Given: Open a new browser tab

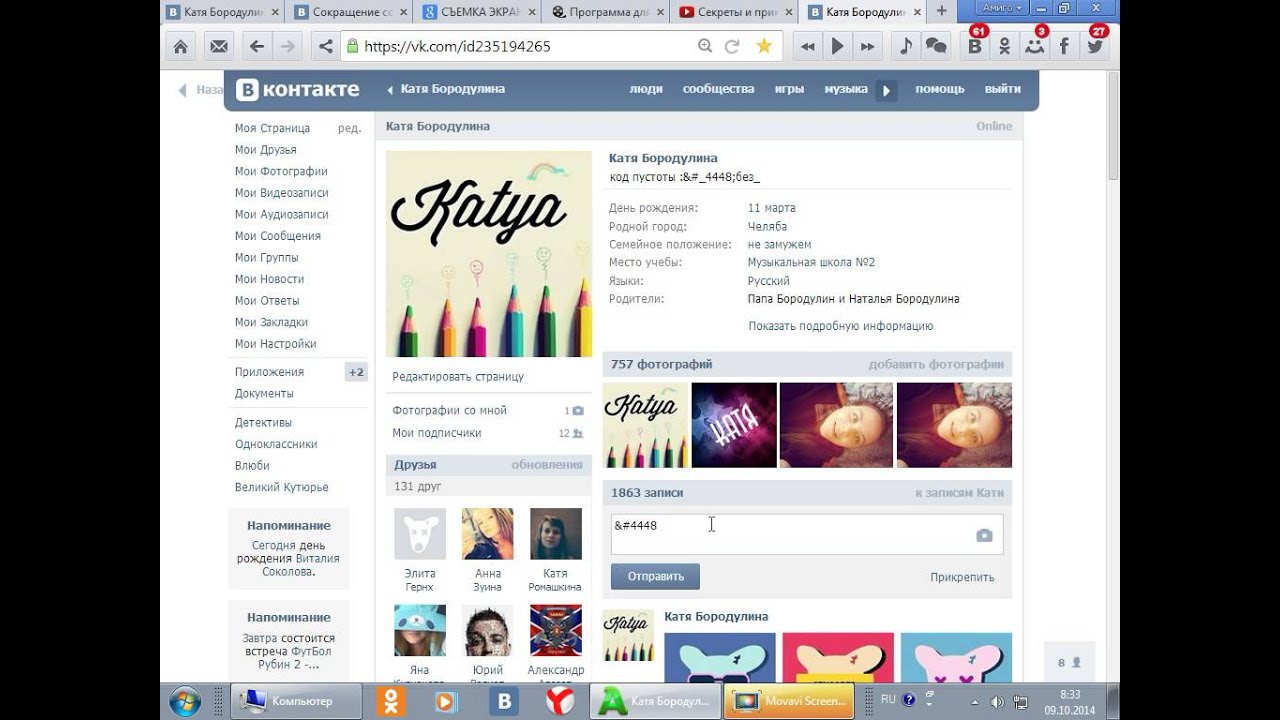Looking at the screenshot, I should pyautogui.click(x=941, y=11).
